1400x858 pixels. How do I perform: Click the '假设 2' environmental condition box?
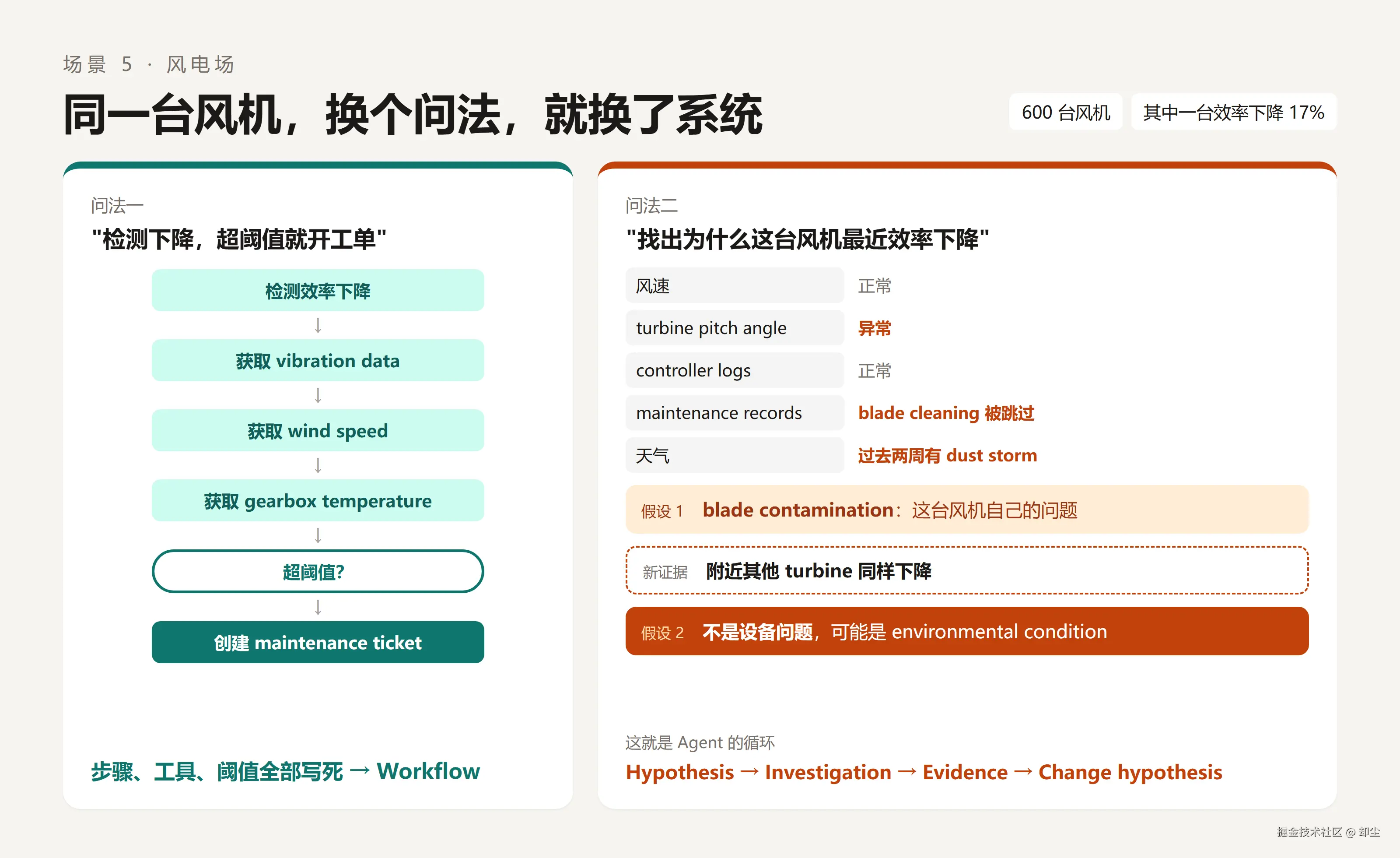click(x=967, y=631)
